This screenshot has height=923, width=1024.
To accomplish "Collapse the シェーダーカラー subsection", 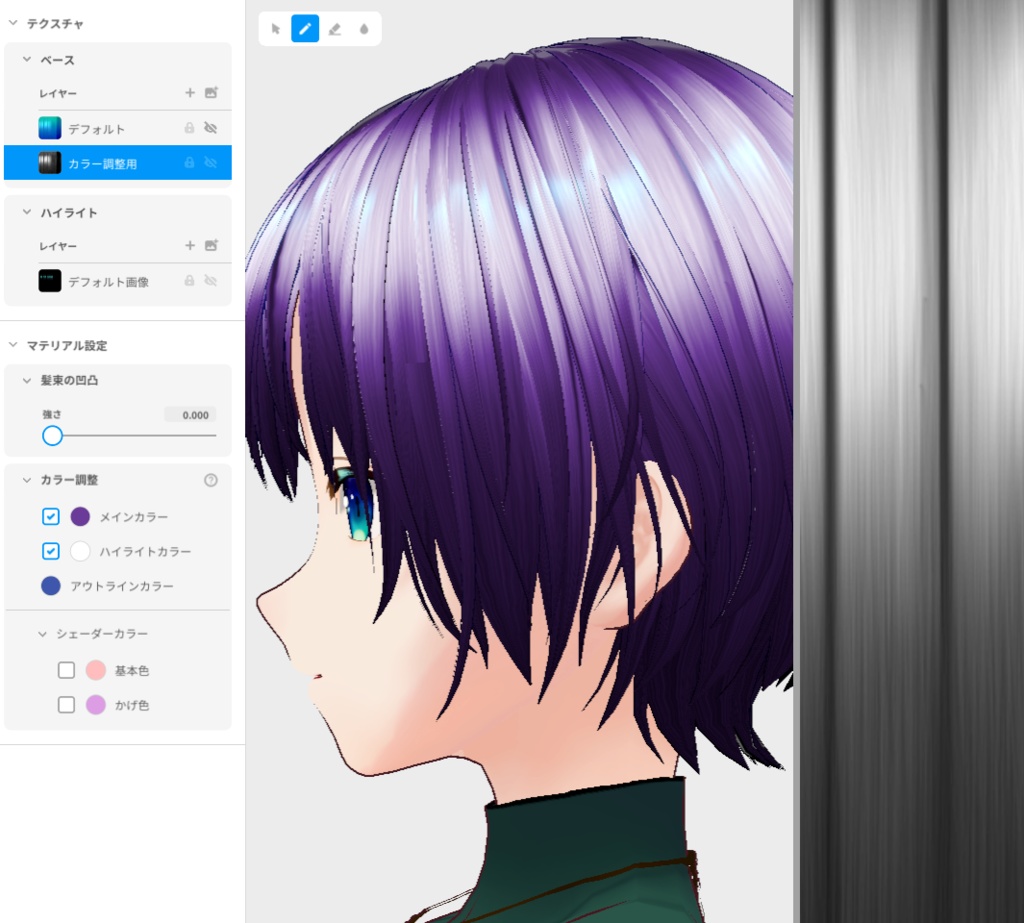I will tap(40, 633).
